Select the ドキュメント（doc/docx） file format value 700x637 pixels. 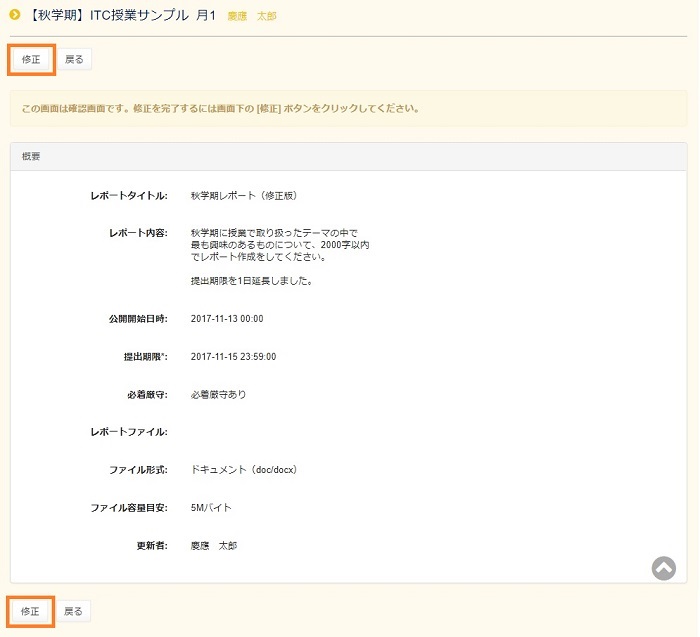244,469
